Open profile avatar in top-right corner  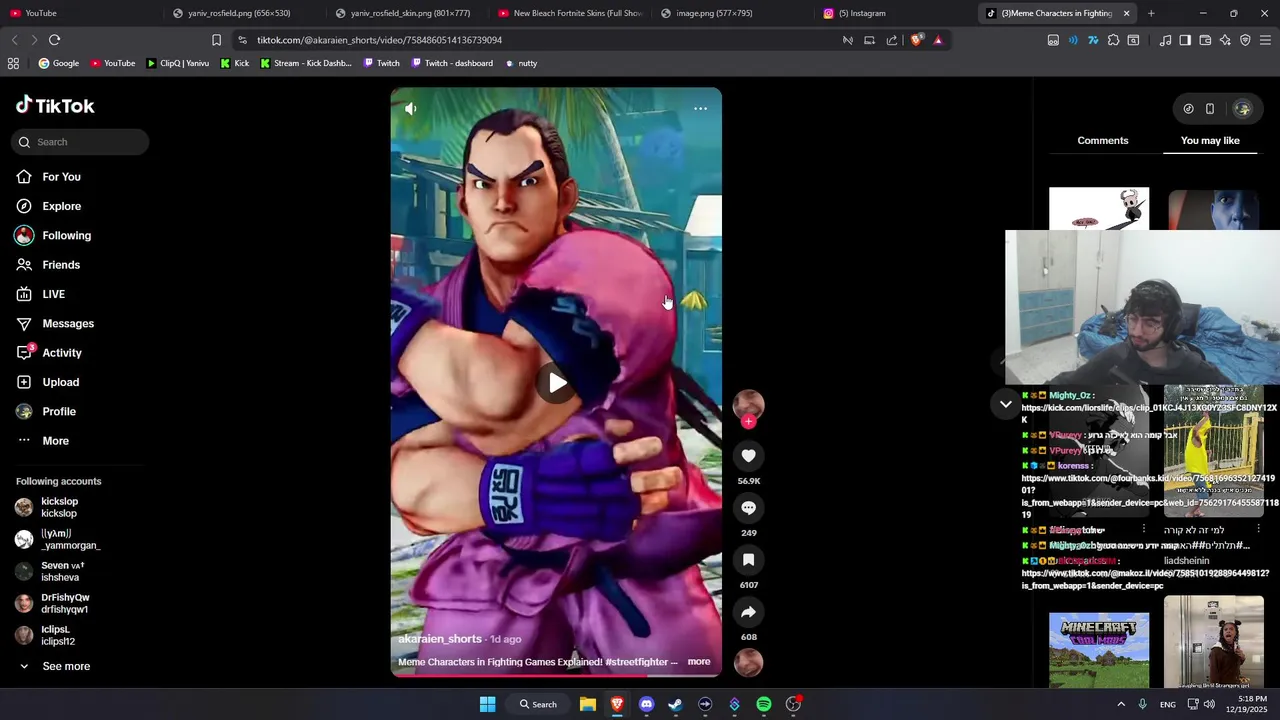coord(1242,109)
